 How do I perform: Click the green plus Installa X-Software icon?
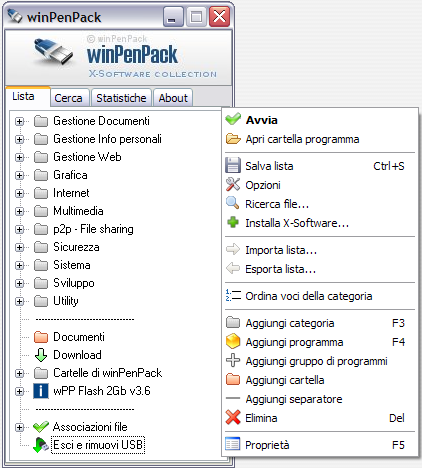point(233,222)
